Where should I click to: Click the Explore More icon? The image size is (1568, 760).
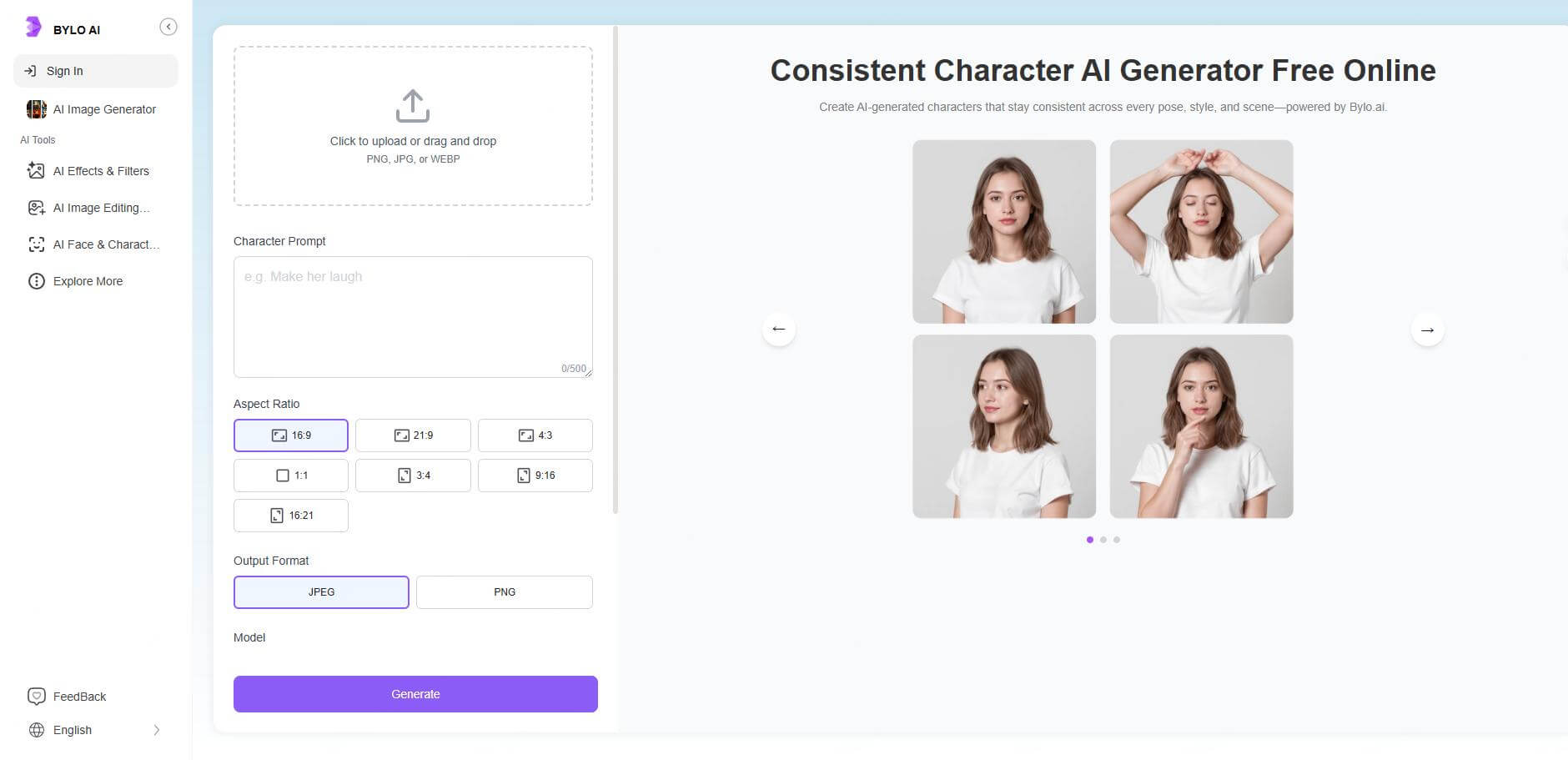pyautogui.click(x=37, y=281)
